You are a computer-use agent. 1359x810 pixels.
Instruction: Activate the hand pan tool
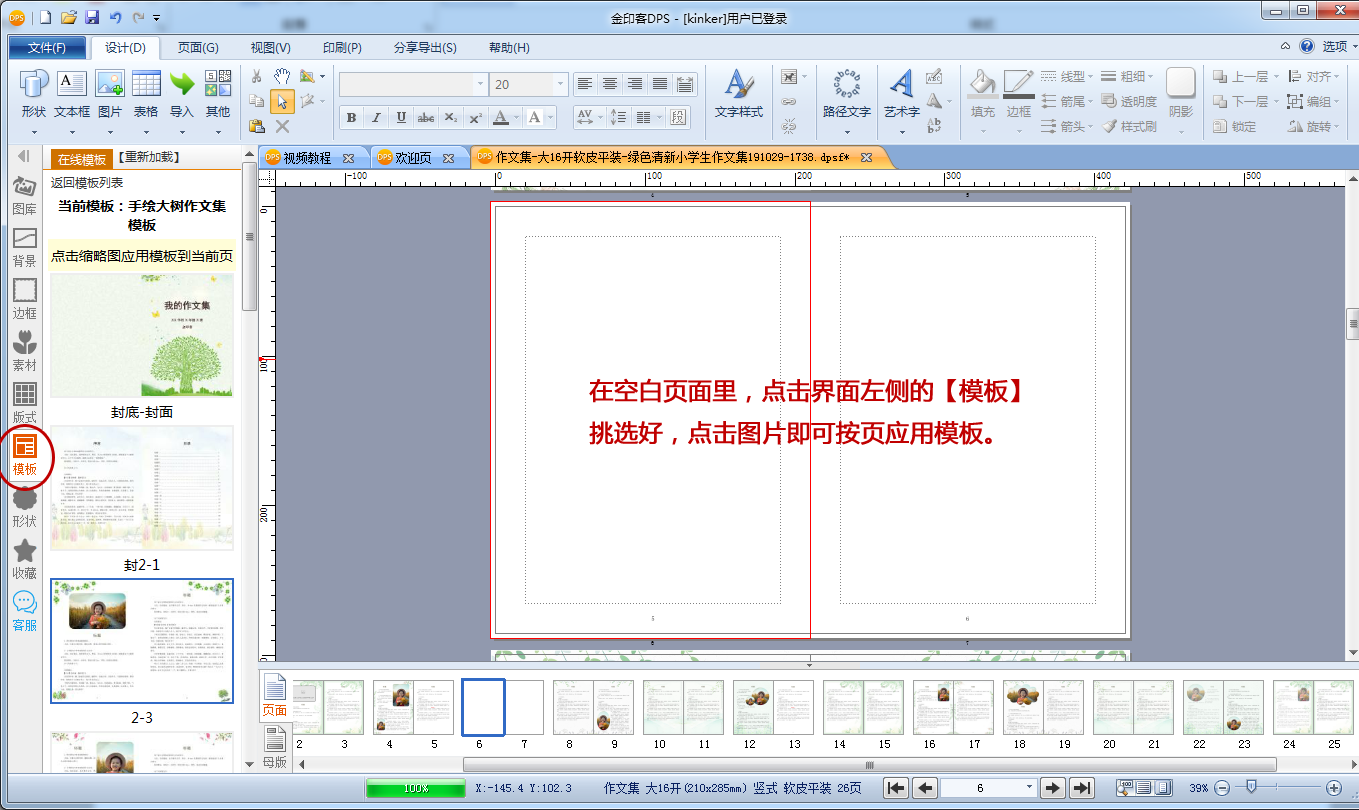point(282,76)
